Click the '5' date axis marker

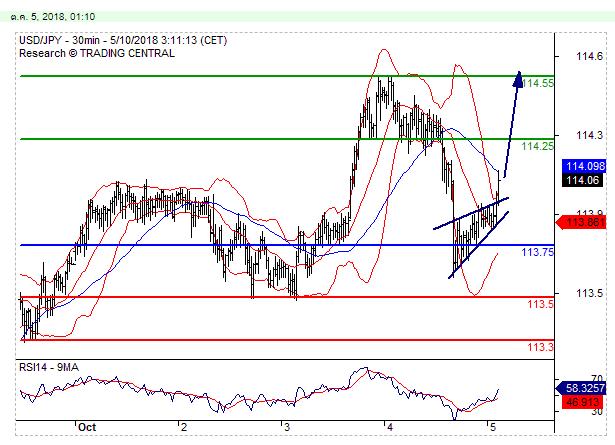[493, 427]
